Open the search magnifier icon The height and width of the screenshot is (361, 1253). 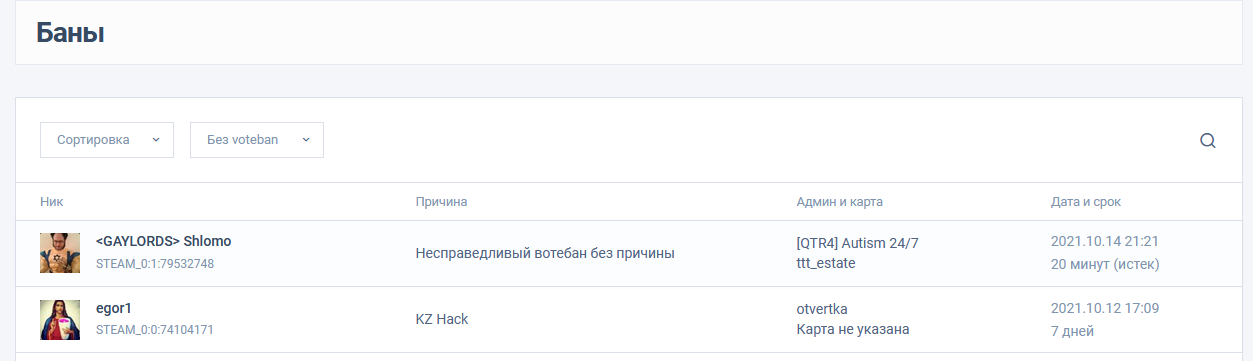[1207, 140]
